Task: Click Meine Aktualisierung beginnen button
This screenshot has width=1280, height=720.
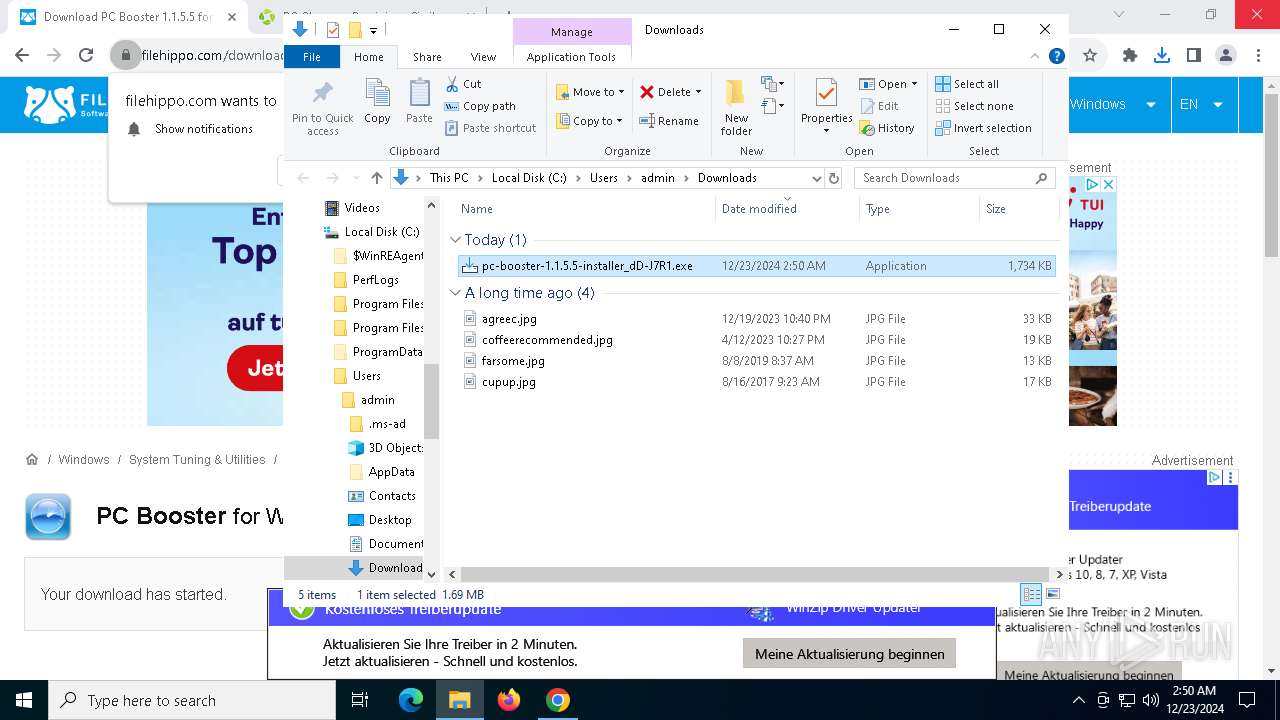Action: point(850,654)
